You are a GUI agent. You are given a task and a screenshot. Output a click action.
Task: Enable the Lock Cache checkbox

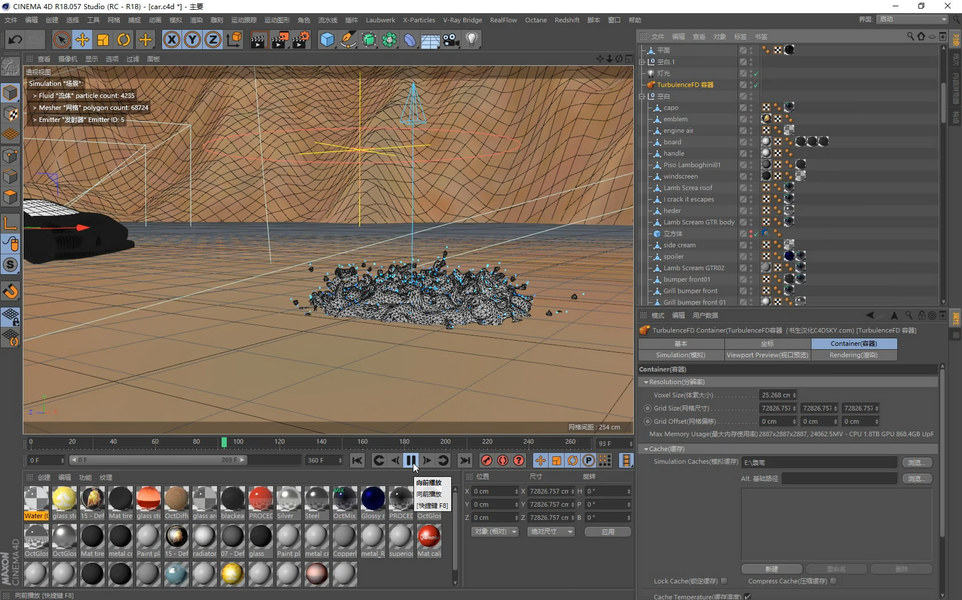click(725, 581)
